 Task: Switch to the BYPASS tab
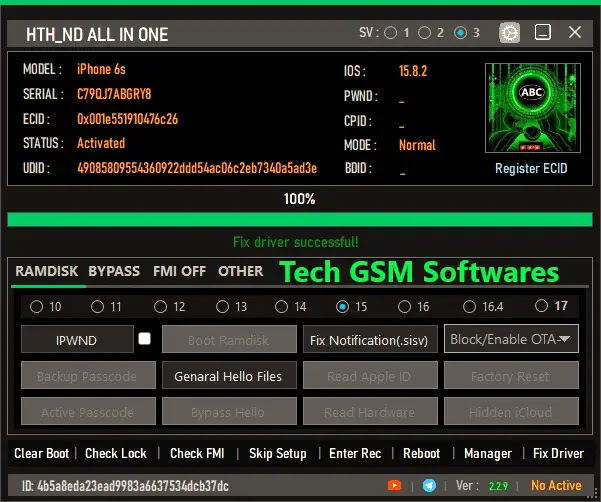[x=114, y=271]
